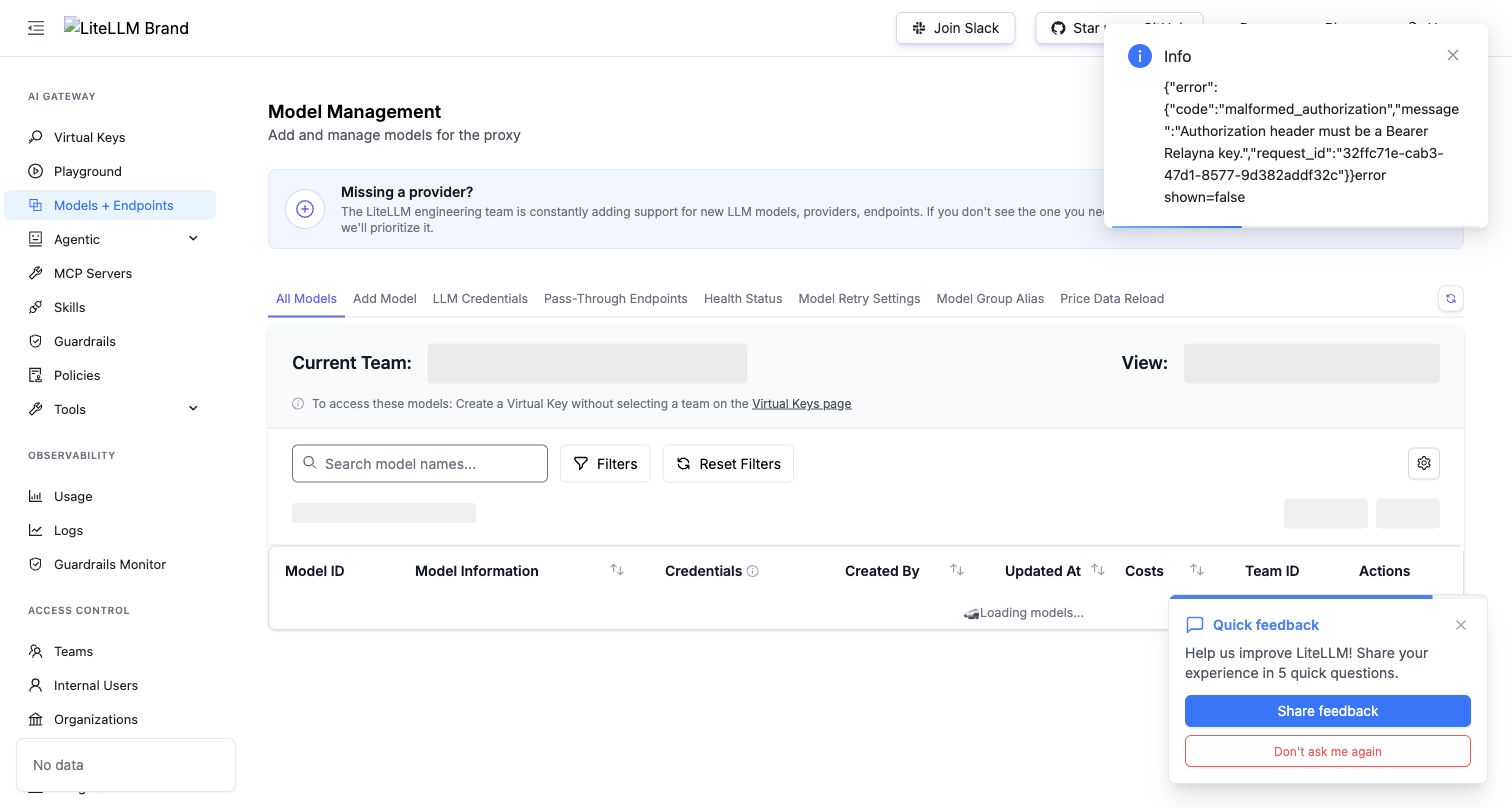Click the Guardrails Monitor shield icon
Screen dimensions: 1512x808
[36, 564]
